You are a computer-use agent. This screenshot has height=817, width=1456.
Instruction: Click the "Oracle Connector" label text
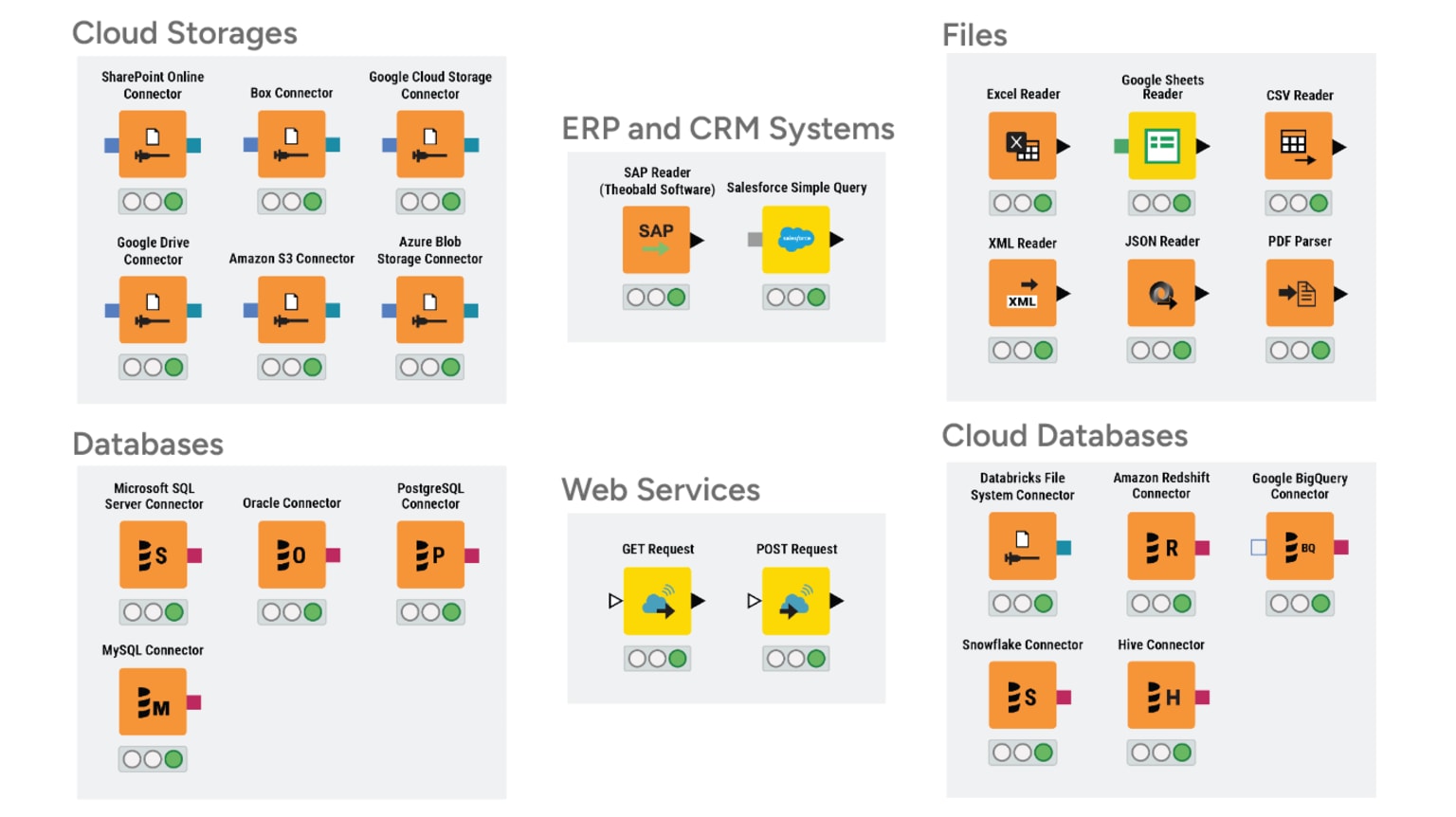[x=291, y=503]
